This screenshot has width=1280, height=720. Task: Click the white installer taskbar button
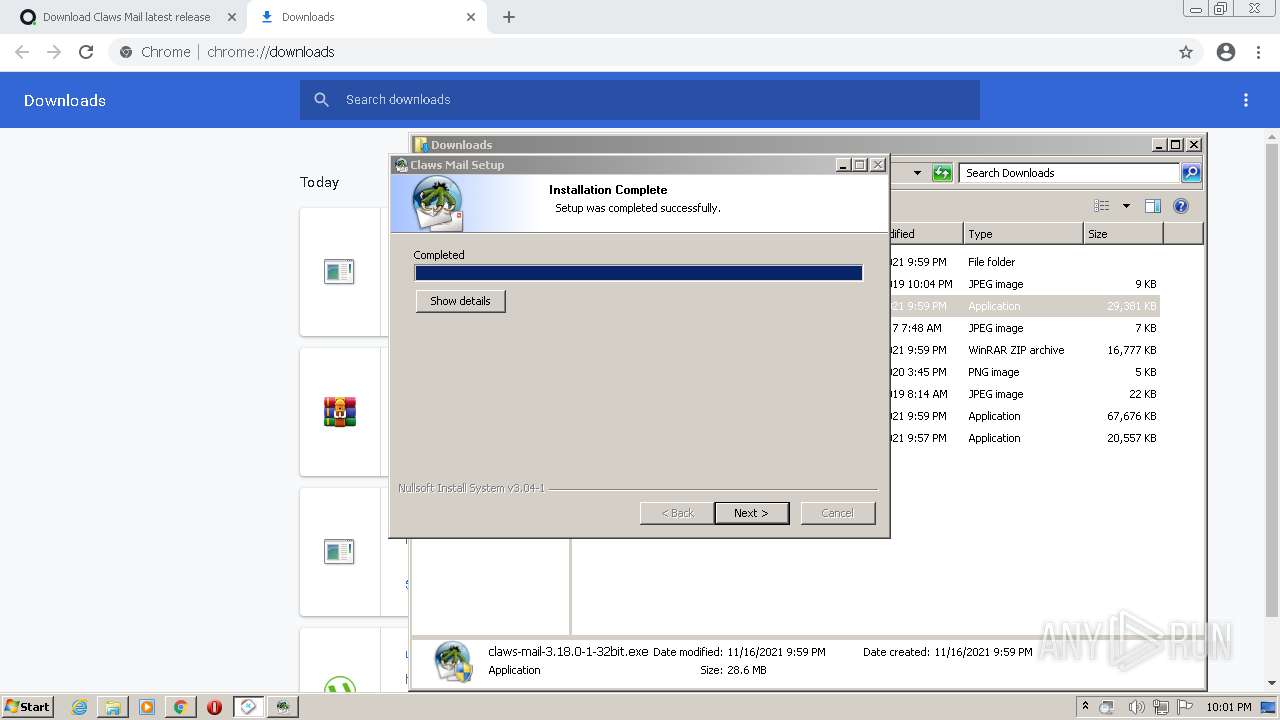(248, 707)
